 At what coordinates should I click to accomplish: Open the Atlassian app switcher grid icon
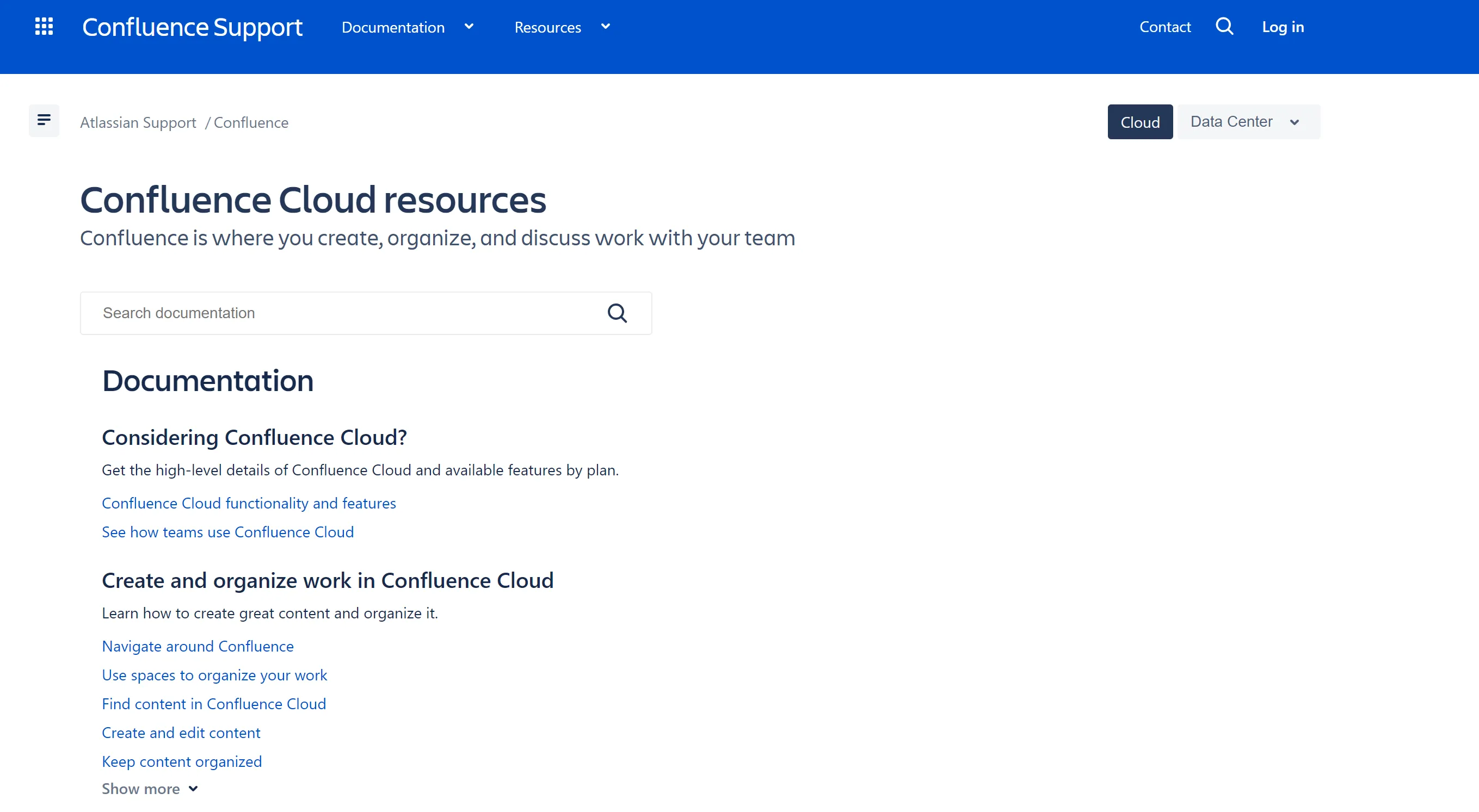[44, 27]
